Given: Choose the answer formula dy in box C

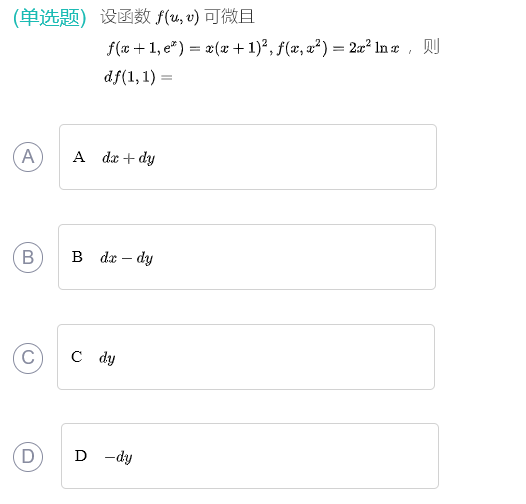Looking at the screenshot, I should pyautogui.click(x=107, y=358).
